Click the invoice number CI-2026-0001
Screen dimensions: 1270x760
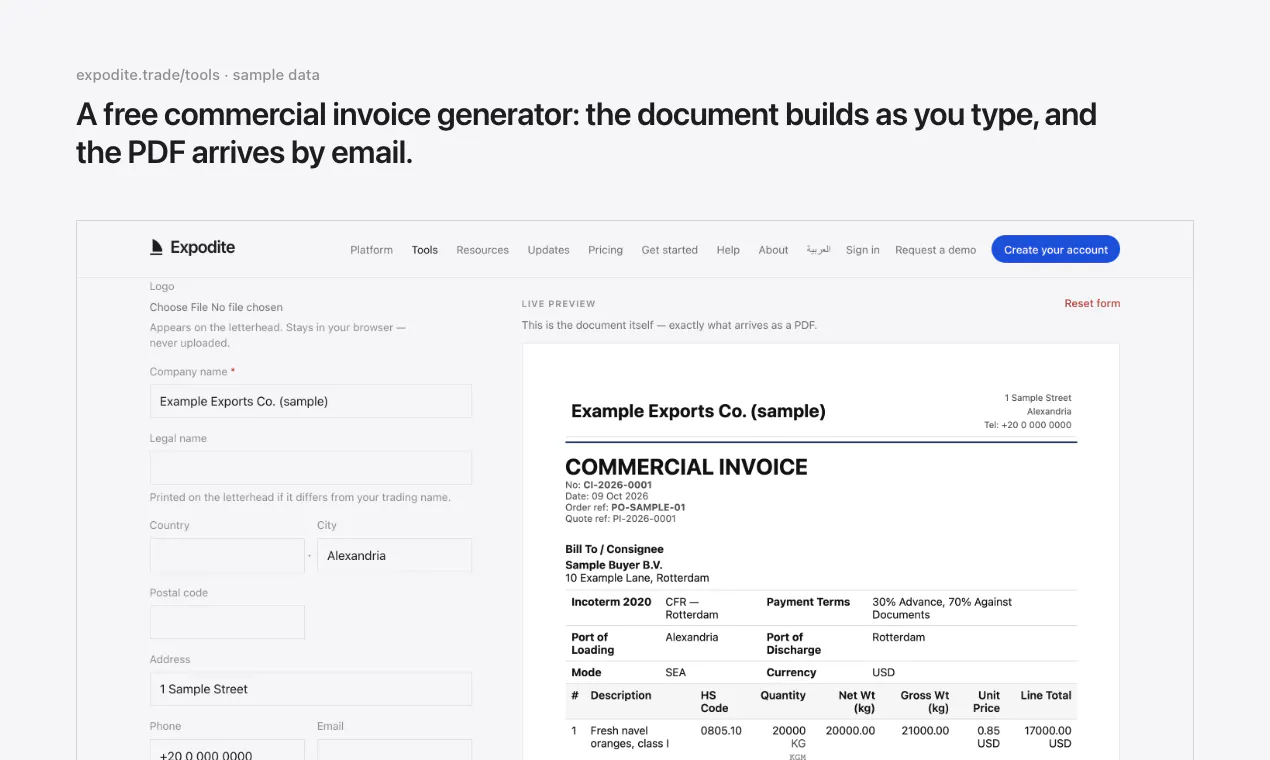pos(617,485)
